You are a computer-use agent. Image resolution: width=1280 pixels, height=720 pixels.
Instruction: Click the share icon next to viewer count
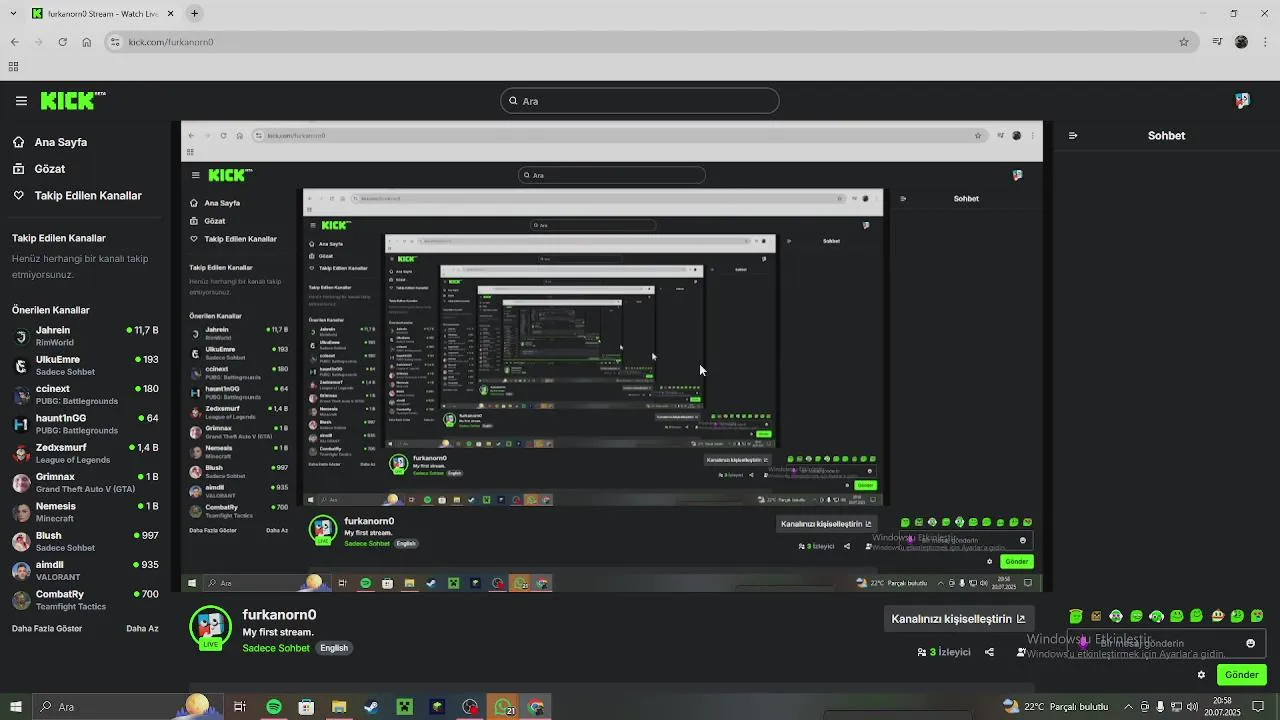[x=989, y=652]
